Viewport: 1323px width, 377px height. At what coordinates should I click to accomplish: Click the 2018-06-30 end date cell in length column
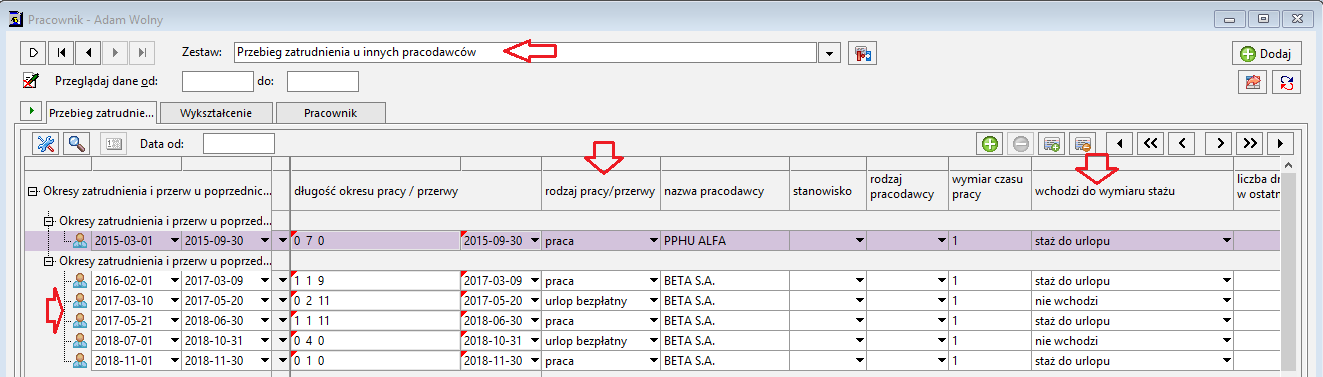[x=500, y=320]
